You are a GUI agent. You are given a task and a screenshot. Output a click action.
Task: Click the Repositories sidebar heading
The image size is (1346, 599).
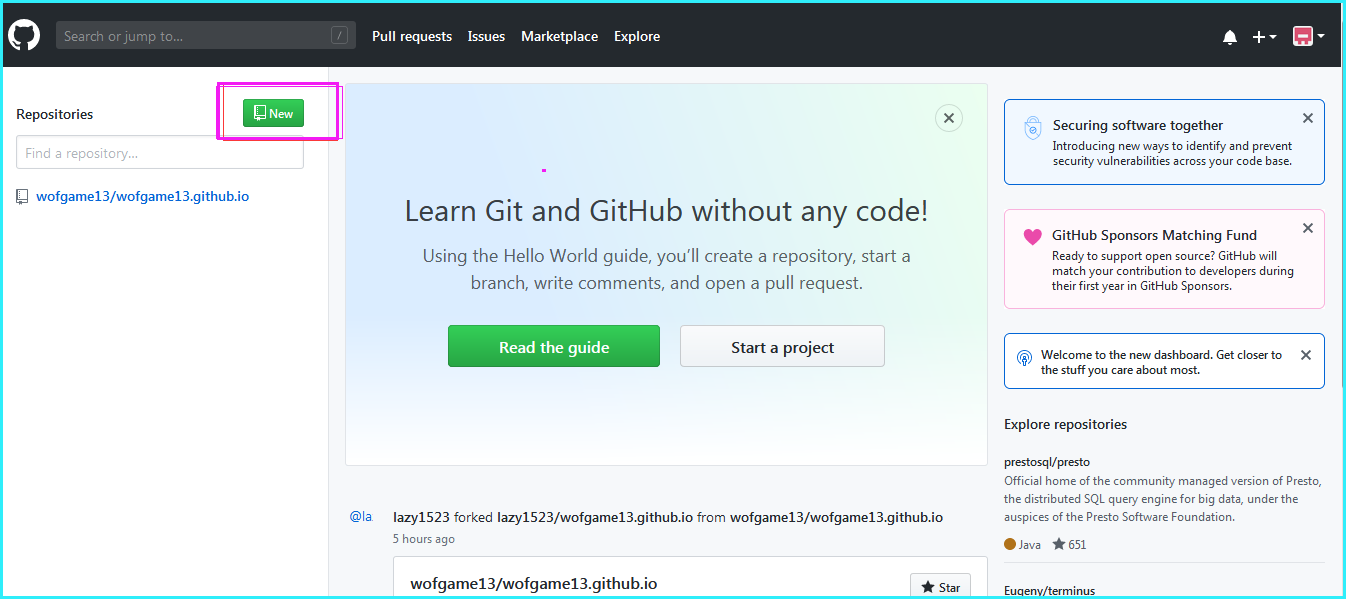pyautogui.click(x=55, y=114)
